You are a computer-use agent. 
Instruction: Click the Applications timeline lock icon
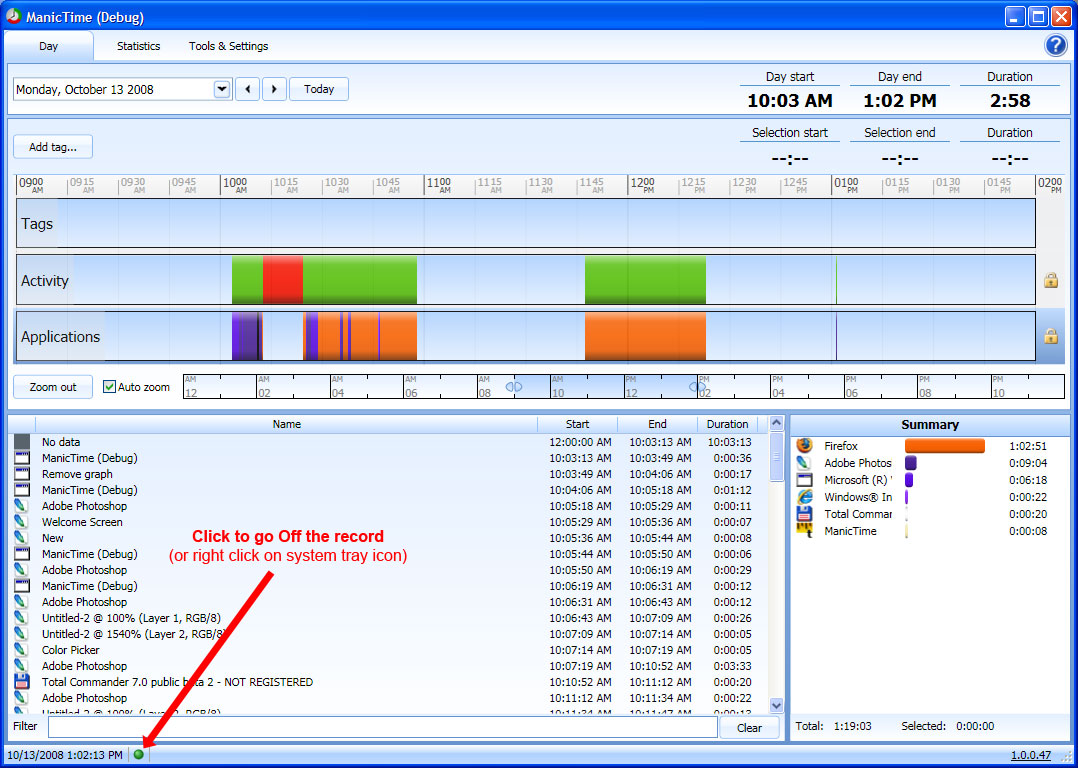(1050, 336)
